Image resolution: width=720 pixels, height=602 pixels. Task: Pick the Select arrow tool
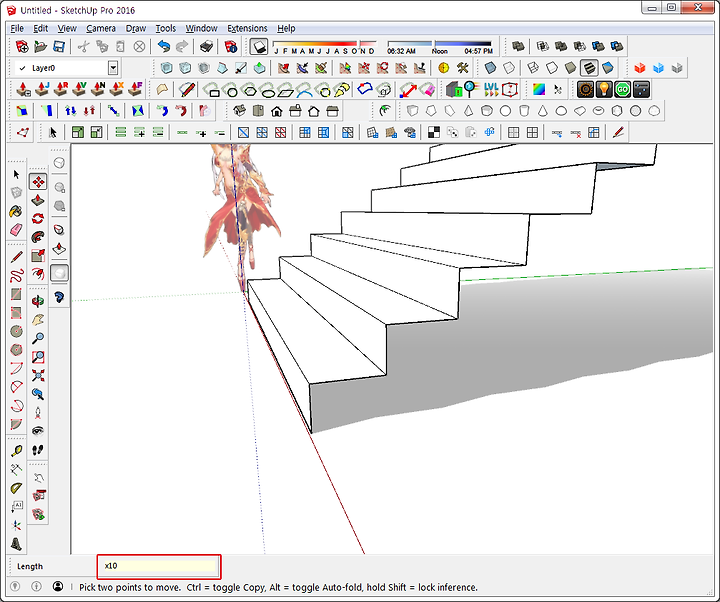[17, 174]
